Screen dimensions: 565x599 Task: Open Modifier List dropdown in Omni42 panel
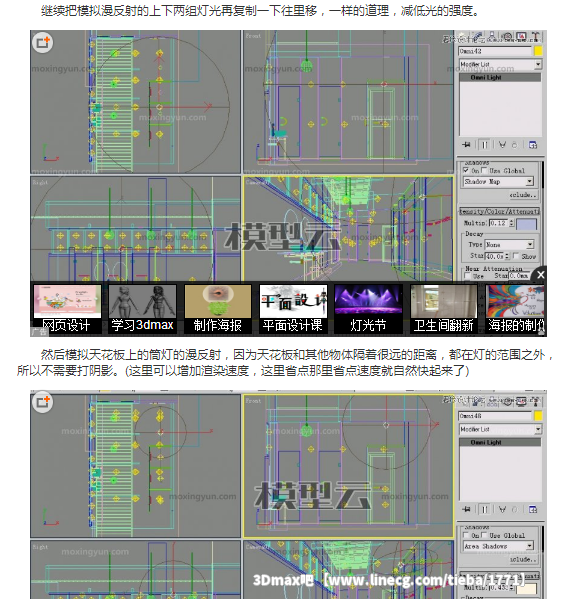[538, 64]
